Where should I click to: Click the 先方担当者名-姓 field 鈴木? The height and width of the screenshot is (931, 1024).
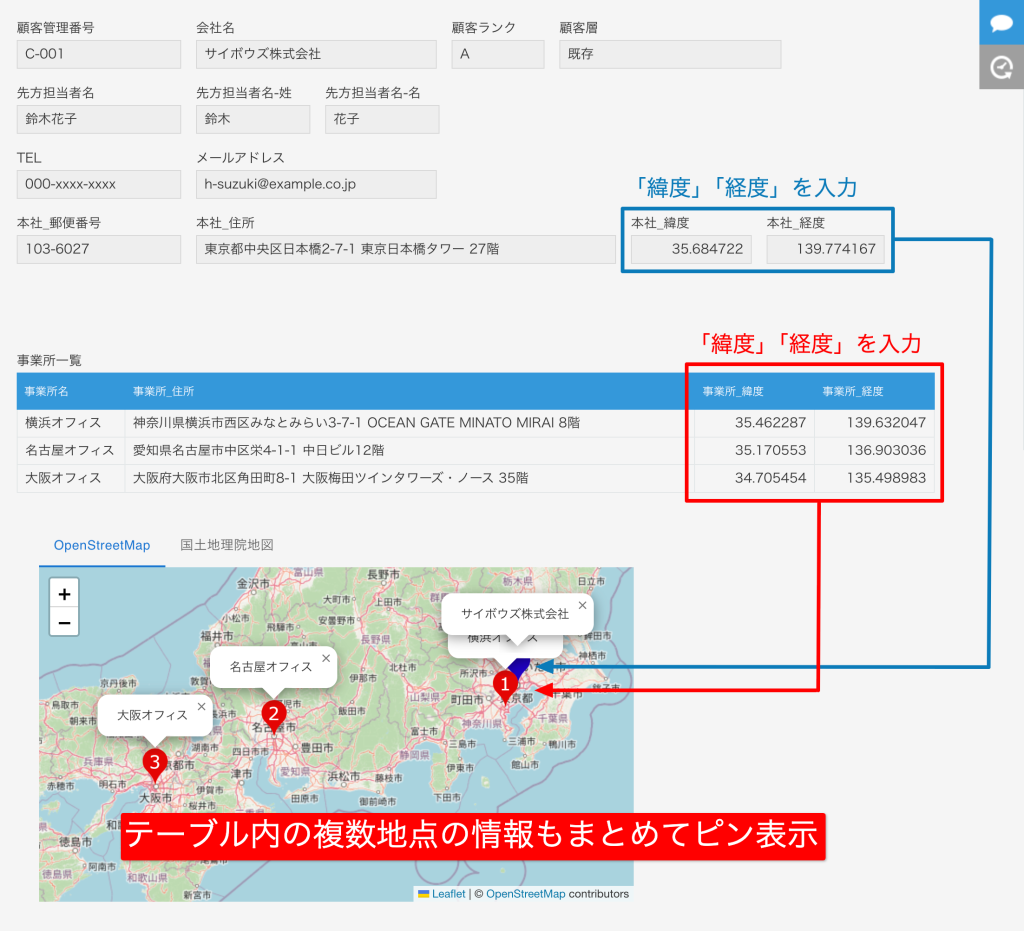pyautogui.click(x=253, y=119)
